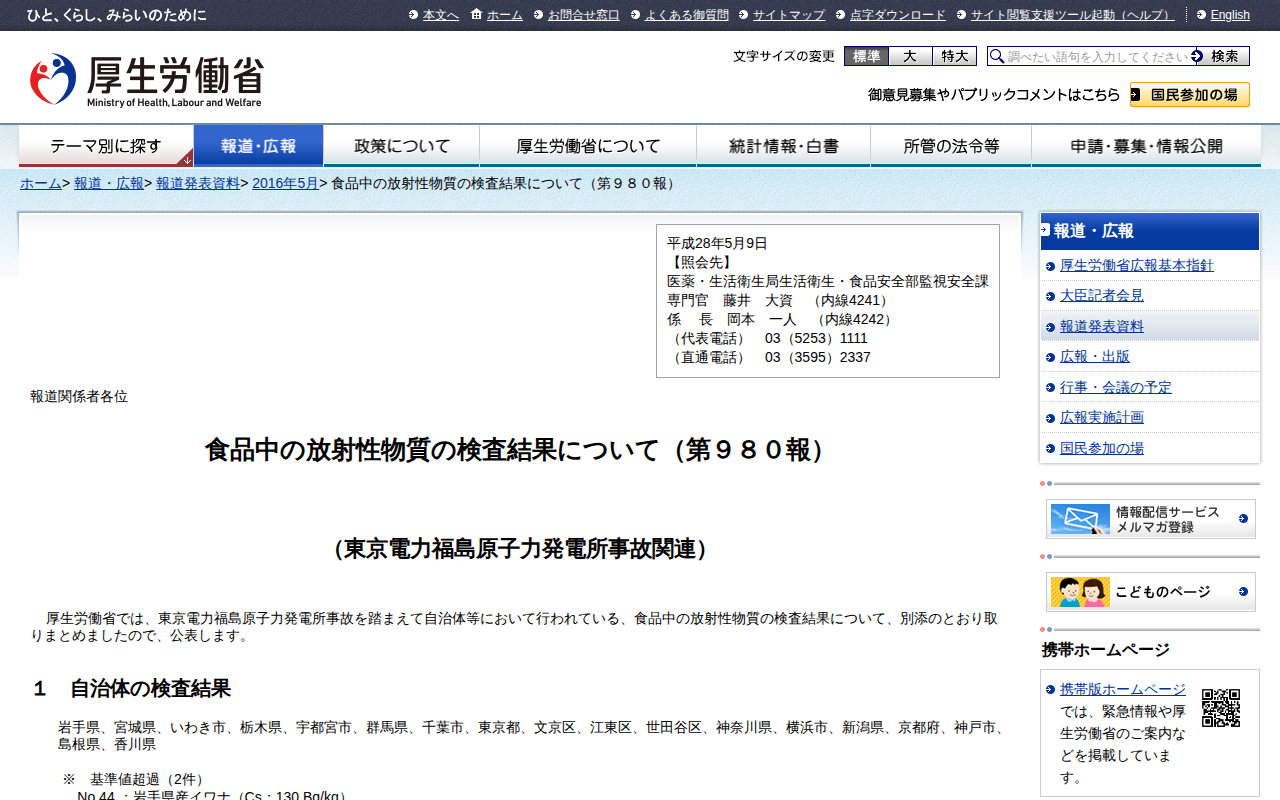Click the date 平成28年5月9日
Image resolution: width=1280 pixels, height=800 pixels.
[x=717, y=243]
